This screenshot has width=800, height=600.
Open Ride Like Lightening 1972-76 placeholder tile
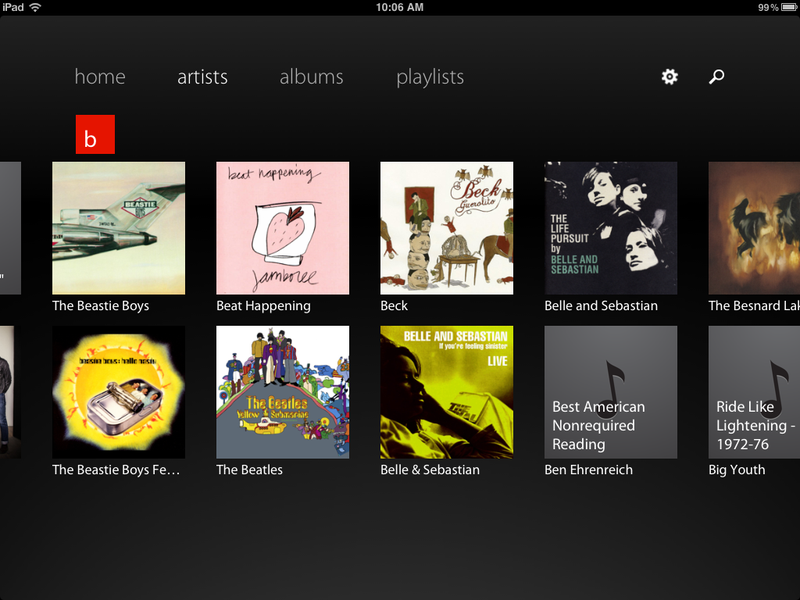coord(754,392)
